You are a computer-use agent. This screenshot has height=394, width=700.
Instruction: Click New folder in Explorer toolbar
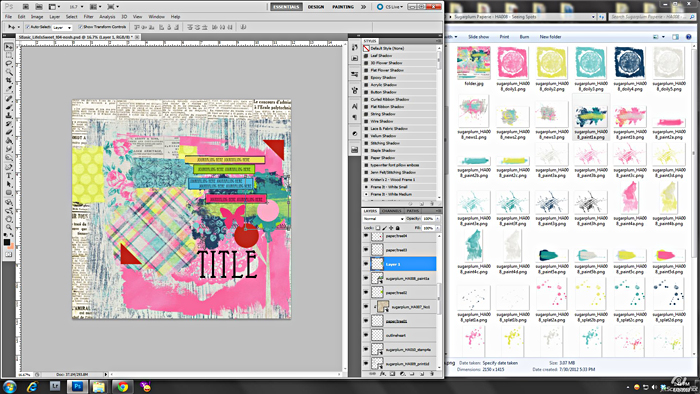click(x=550, y=37)
